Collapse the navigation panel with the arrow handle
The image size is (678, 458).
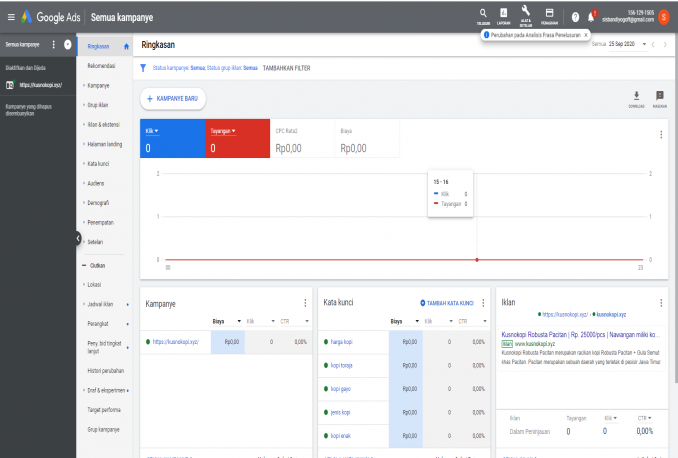(78, 238)
